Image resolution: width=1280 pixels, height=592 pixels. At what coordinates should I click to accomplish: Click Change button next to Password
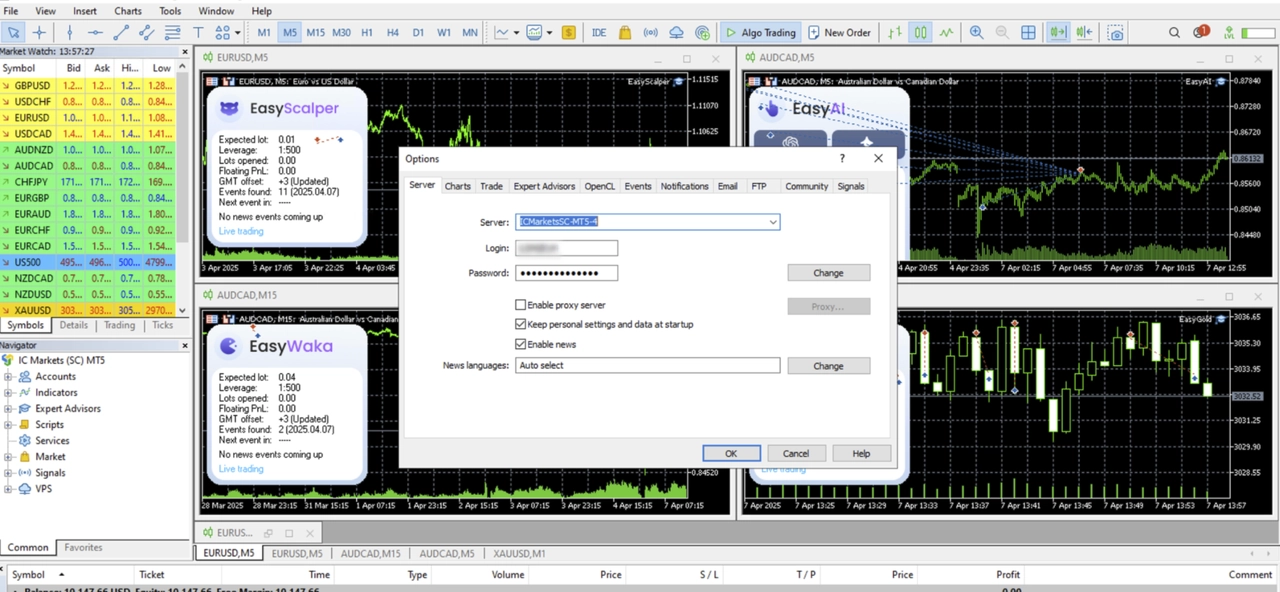tap(828, 273)
